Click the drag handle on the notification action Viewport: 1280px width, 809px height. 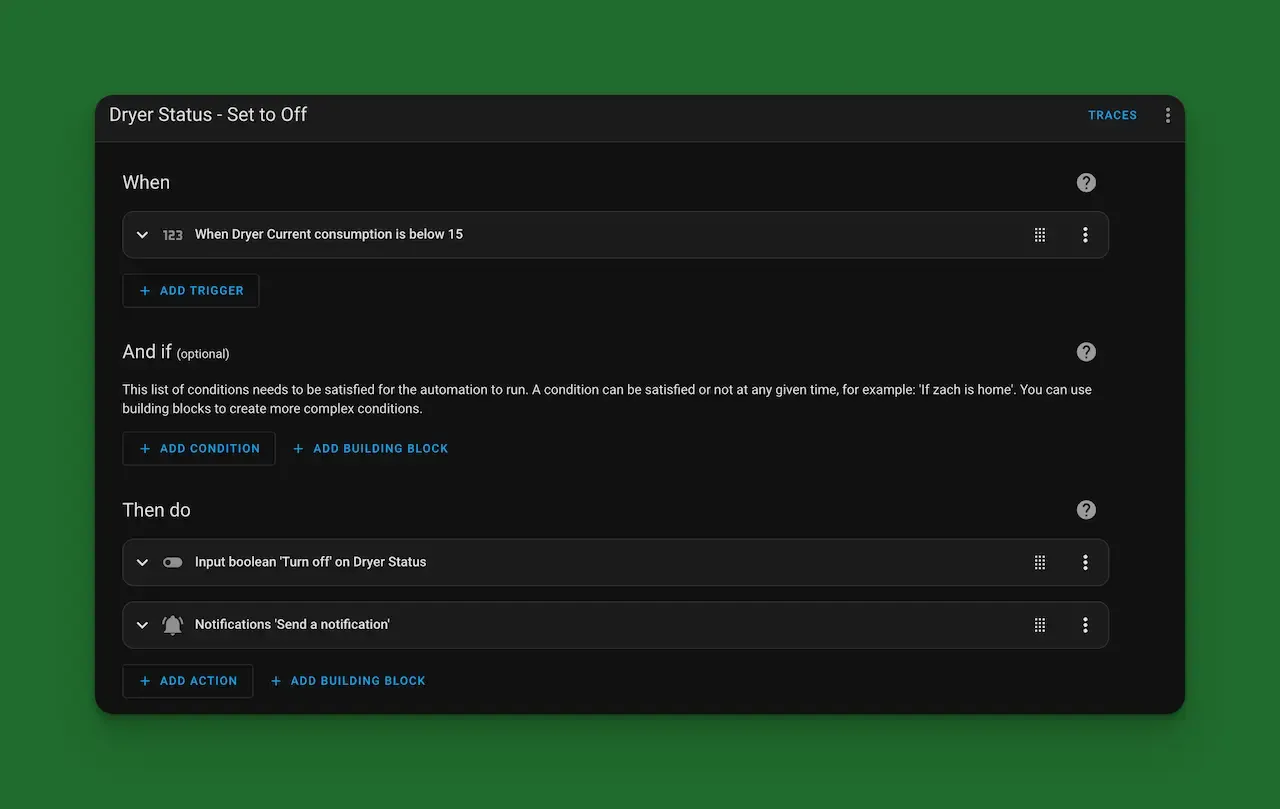[x=1039, y=624]
